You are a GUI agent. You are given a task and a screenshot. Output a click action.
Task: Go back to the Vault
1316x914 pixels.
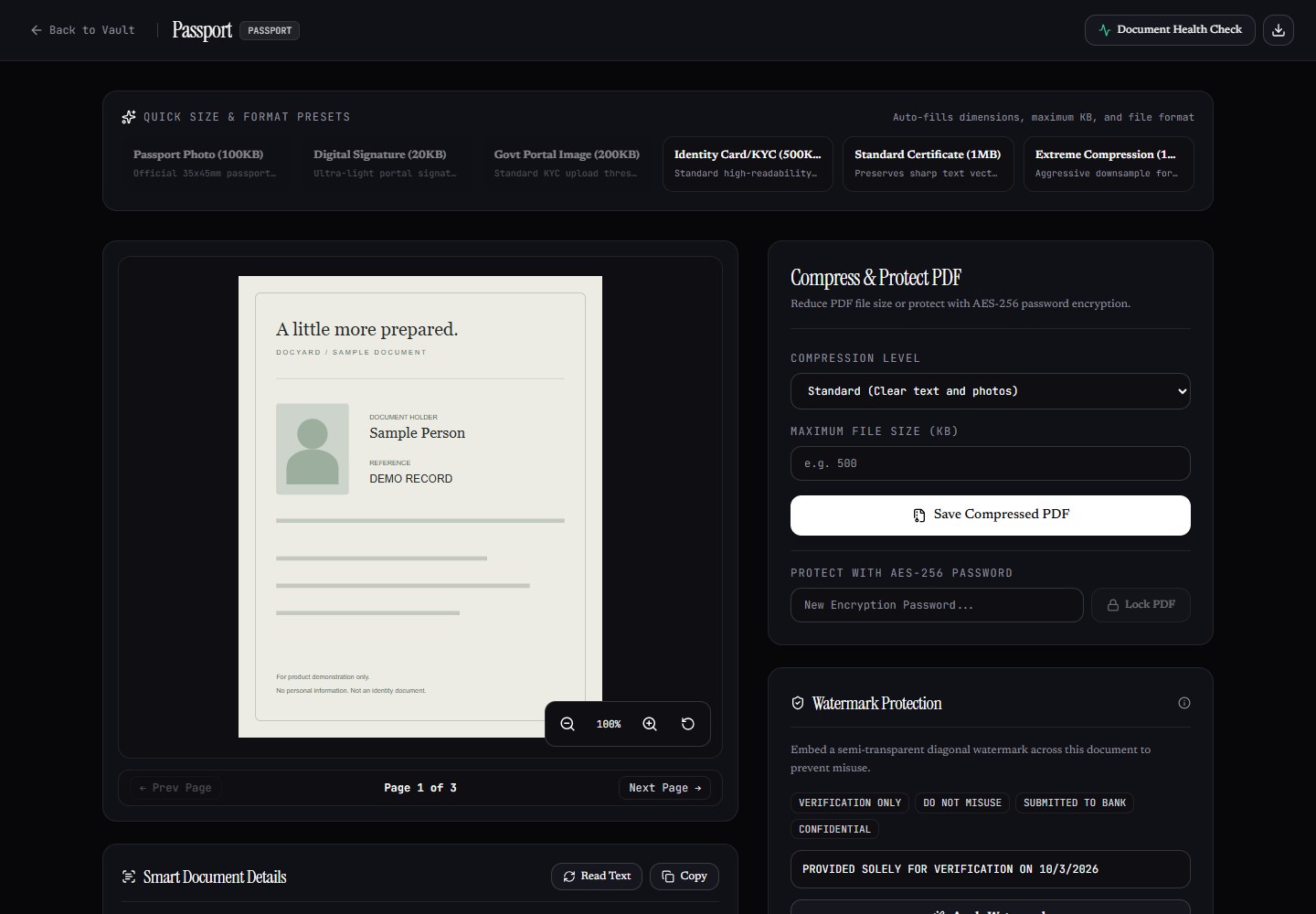point(82,30)
